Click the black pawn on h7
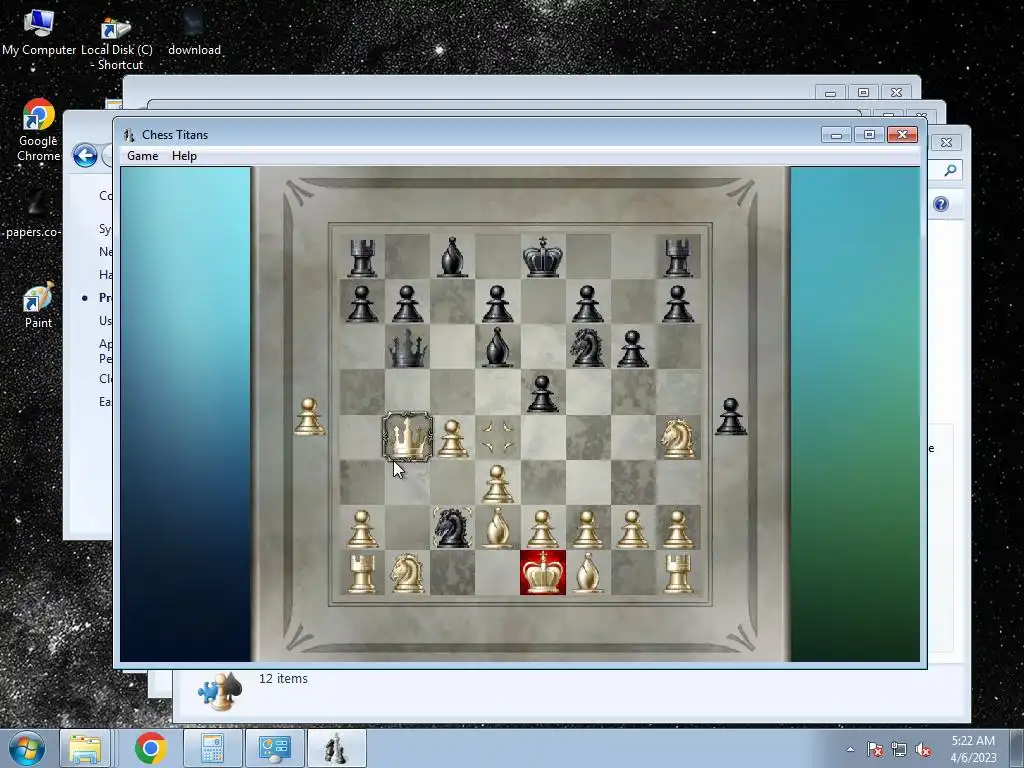 tap(678, 303)
